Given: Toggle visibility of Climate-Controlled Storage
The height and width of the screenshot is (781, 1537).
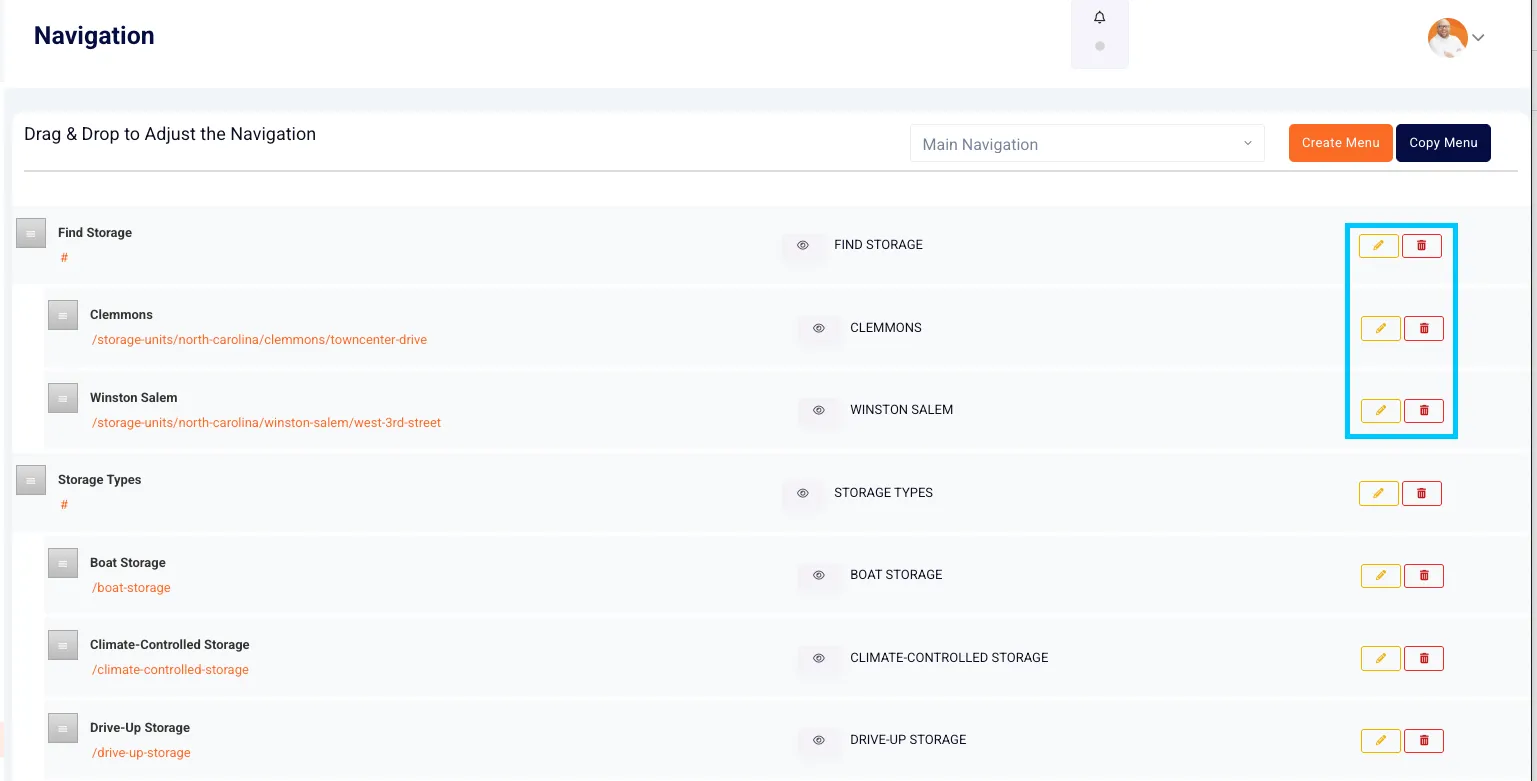Looking at the screenshot, I should tap(819, 658).
